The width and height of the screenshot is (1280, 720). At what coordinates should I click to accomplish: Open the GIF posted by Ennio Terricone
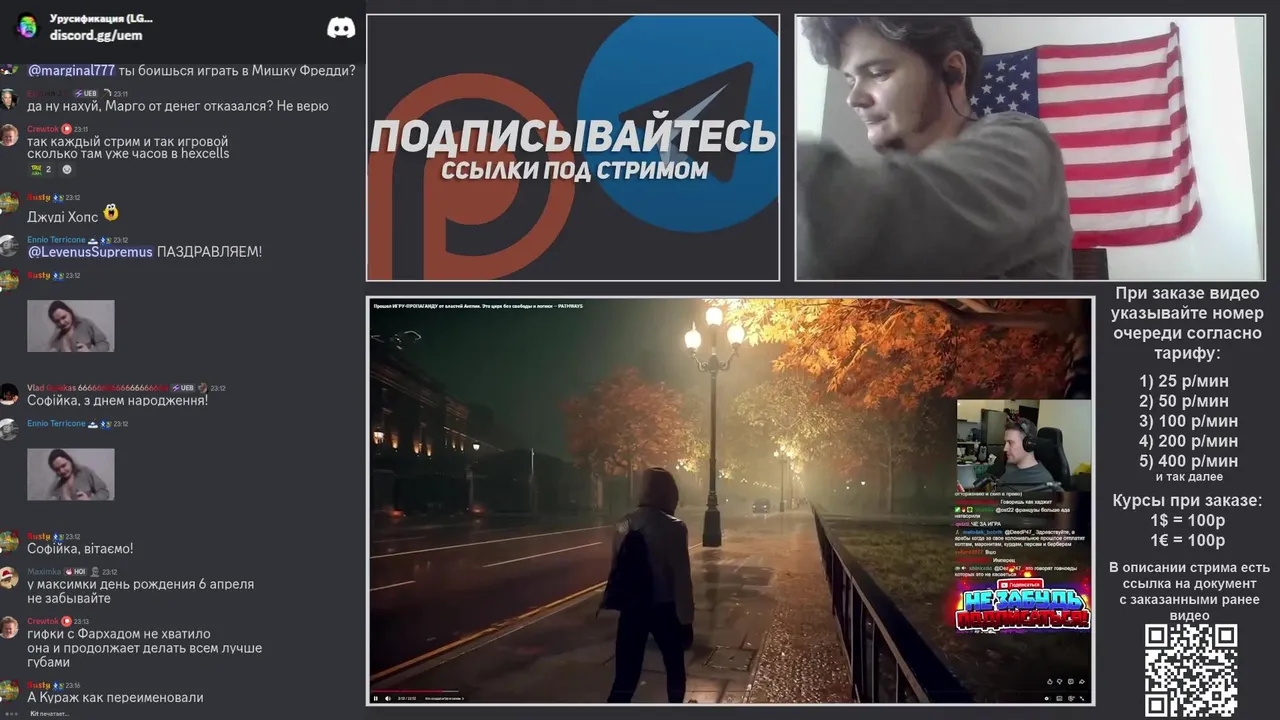70,474
